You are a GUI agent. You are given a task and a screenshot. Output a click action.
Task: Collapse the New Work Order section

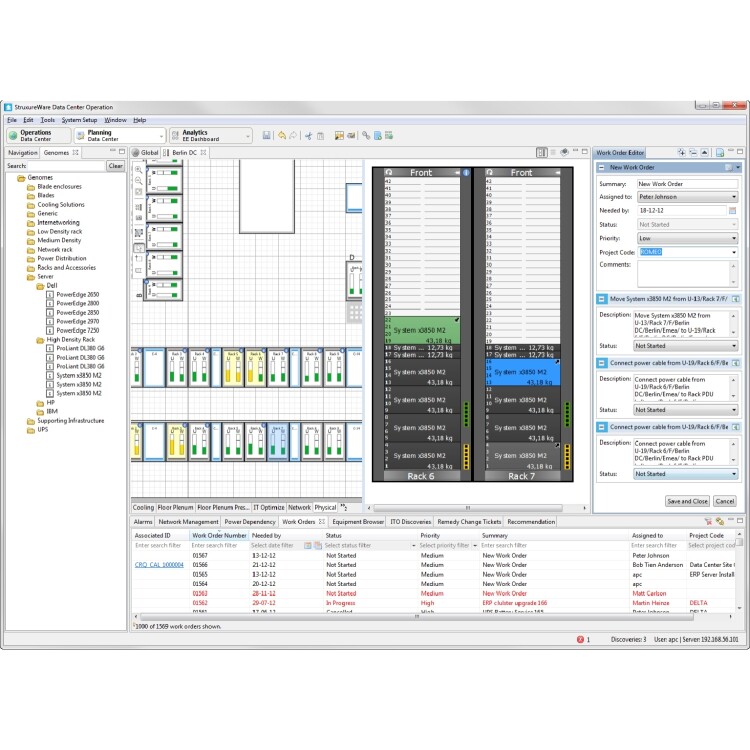coord(601,167)
